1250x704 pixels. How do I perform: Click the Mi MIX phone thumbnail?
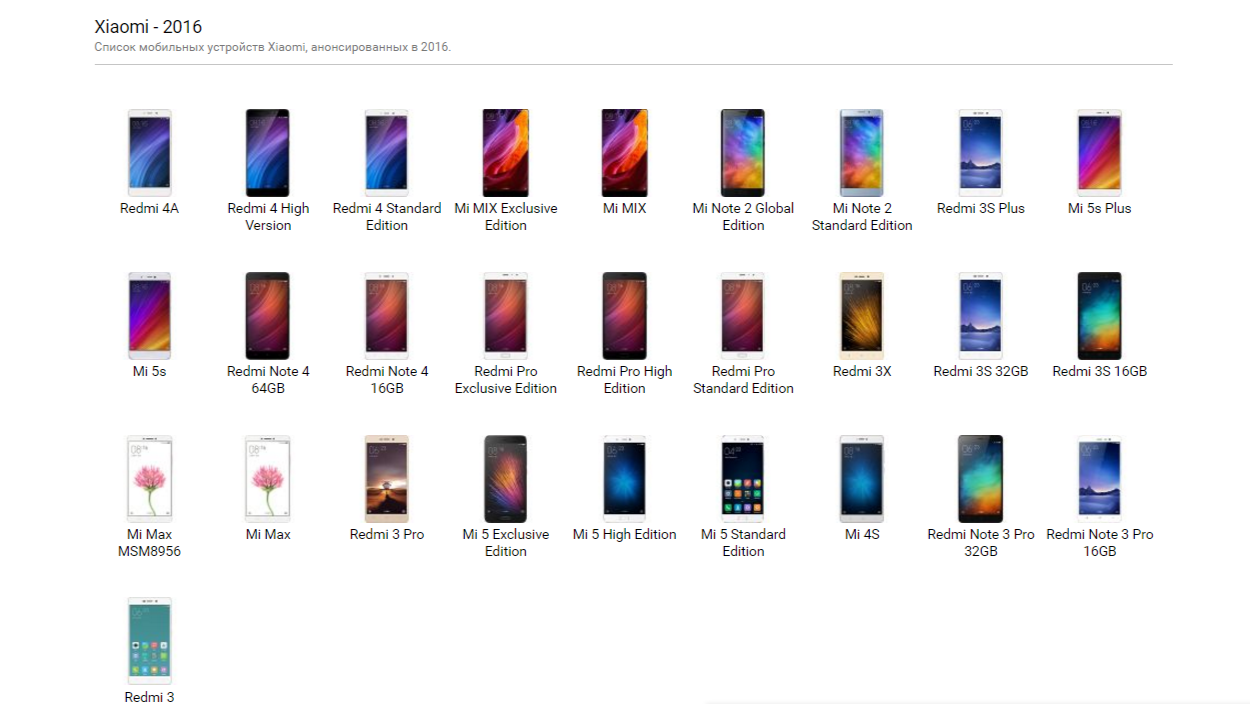tap(625, 153)
